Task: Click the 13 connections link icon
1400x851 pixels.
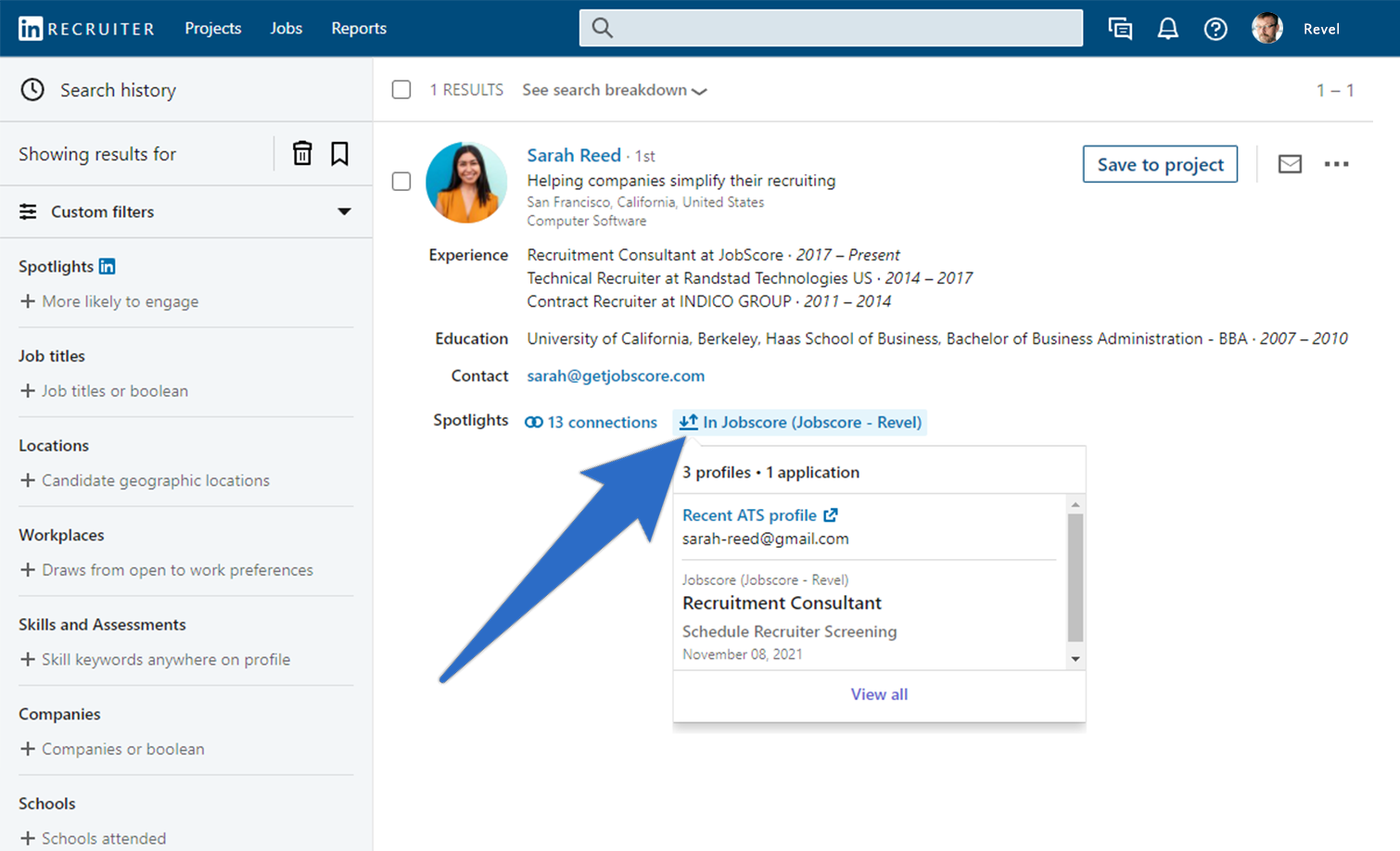Action: pos(534,422)
